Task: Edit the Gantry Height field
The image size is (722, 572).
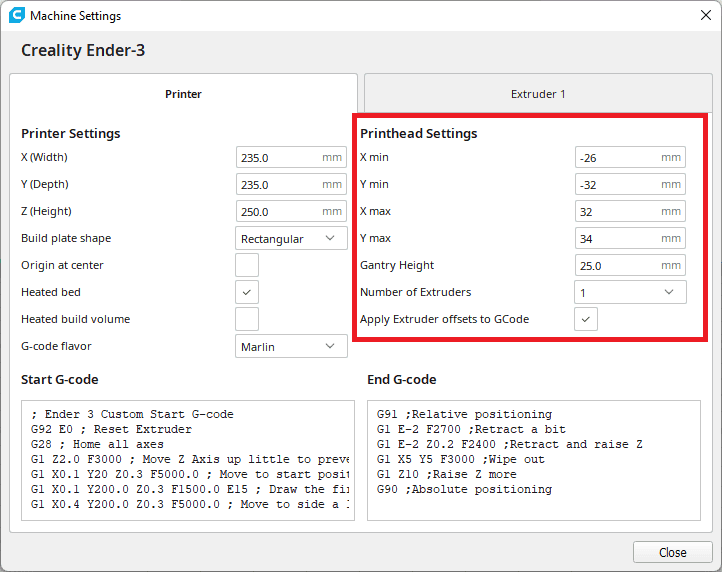Action: (630, 265)
